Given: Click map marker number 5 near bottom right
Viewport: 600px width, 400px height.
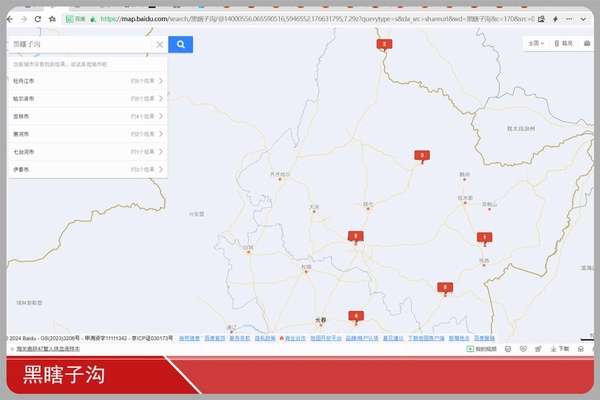Looking at the screenshot, I should (x=445, y=288).
